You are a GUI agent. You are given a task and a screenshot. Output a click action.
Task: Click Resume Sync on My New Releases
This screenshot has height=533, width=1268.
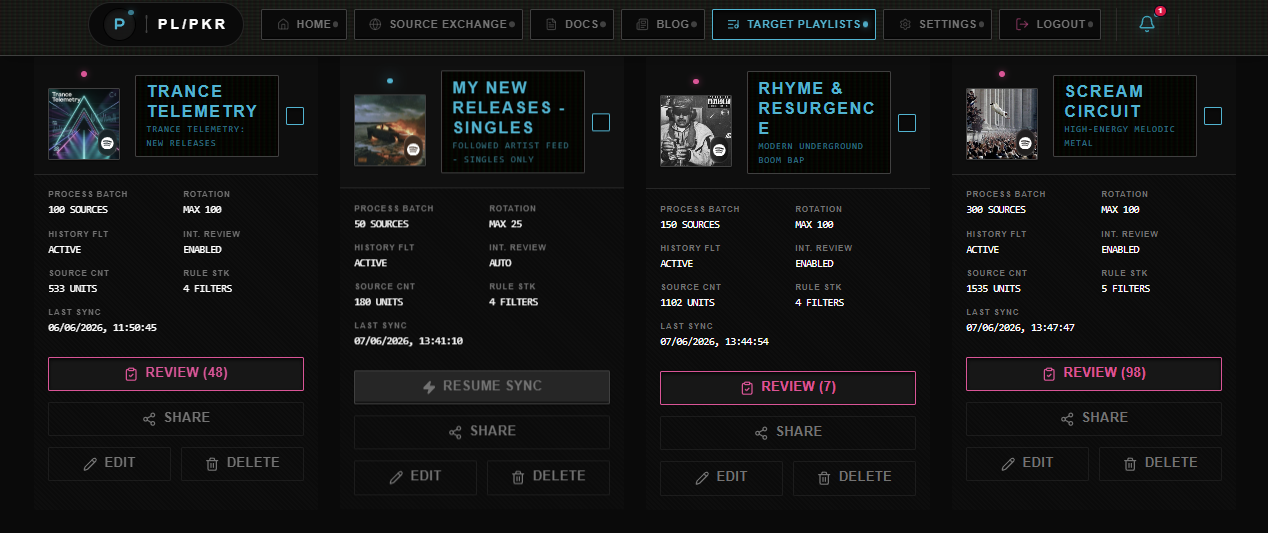[x=482, y=387]
